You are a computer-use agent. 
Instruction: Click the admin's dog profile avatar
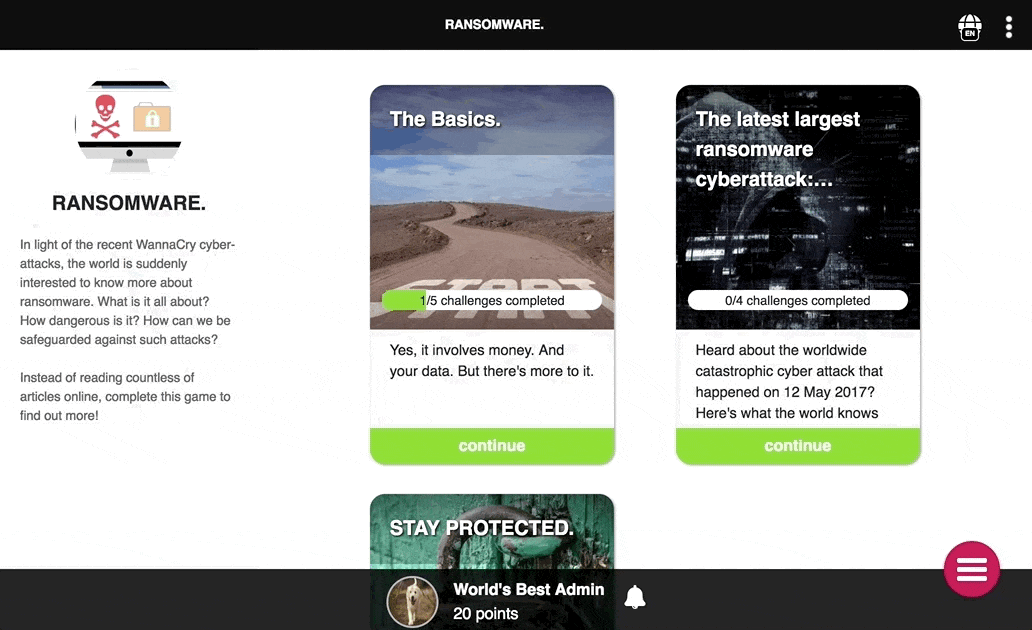(x=412, y=602)
